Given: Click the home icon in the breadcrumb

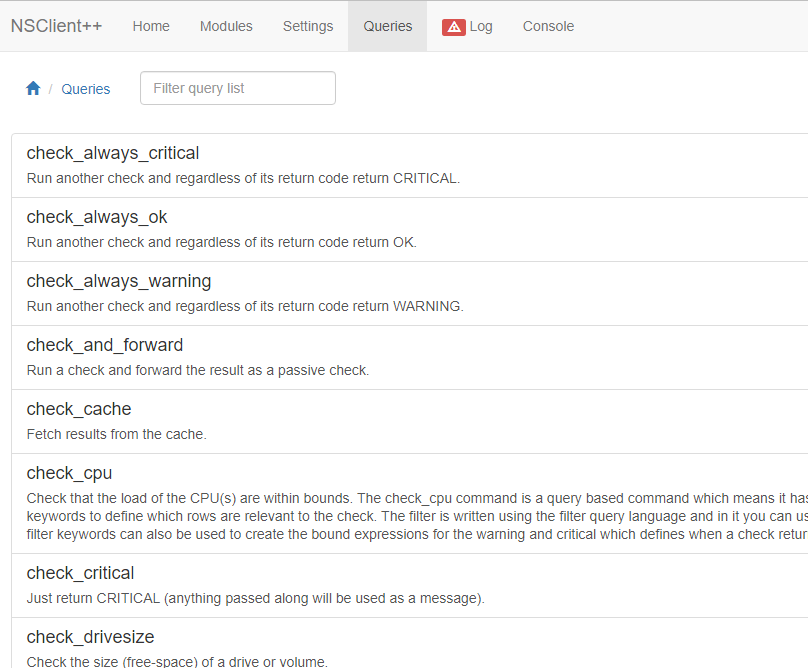Looking at the screenshot, I should click(x=33, y=88).
